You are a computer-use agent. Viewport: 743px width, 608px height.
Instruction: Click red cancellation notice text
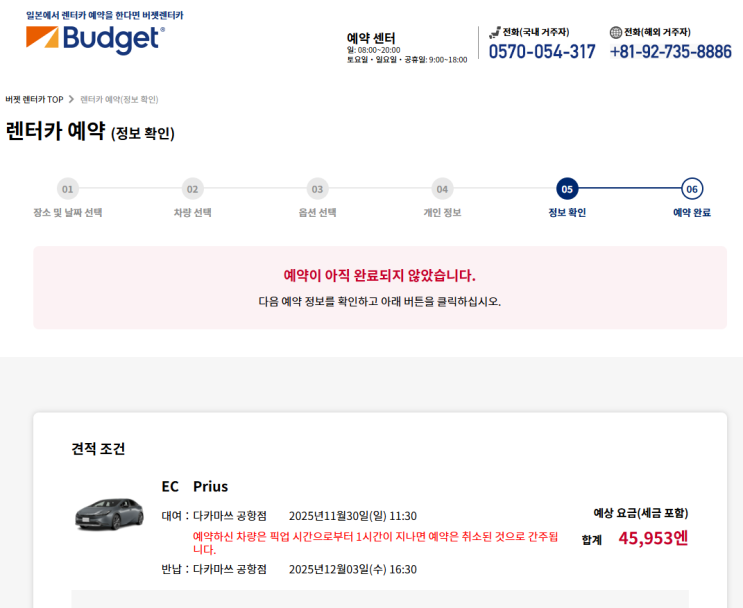coord(375,543)
